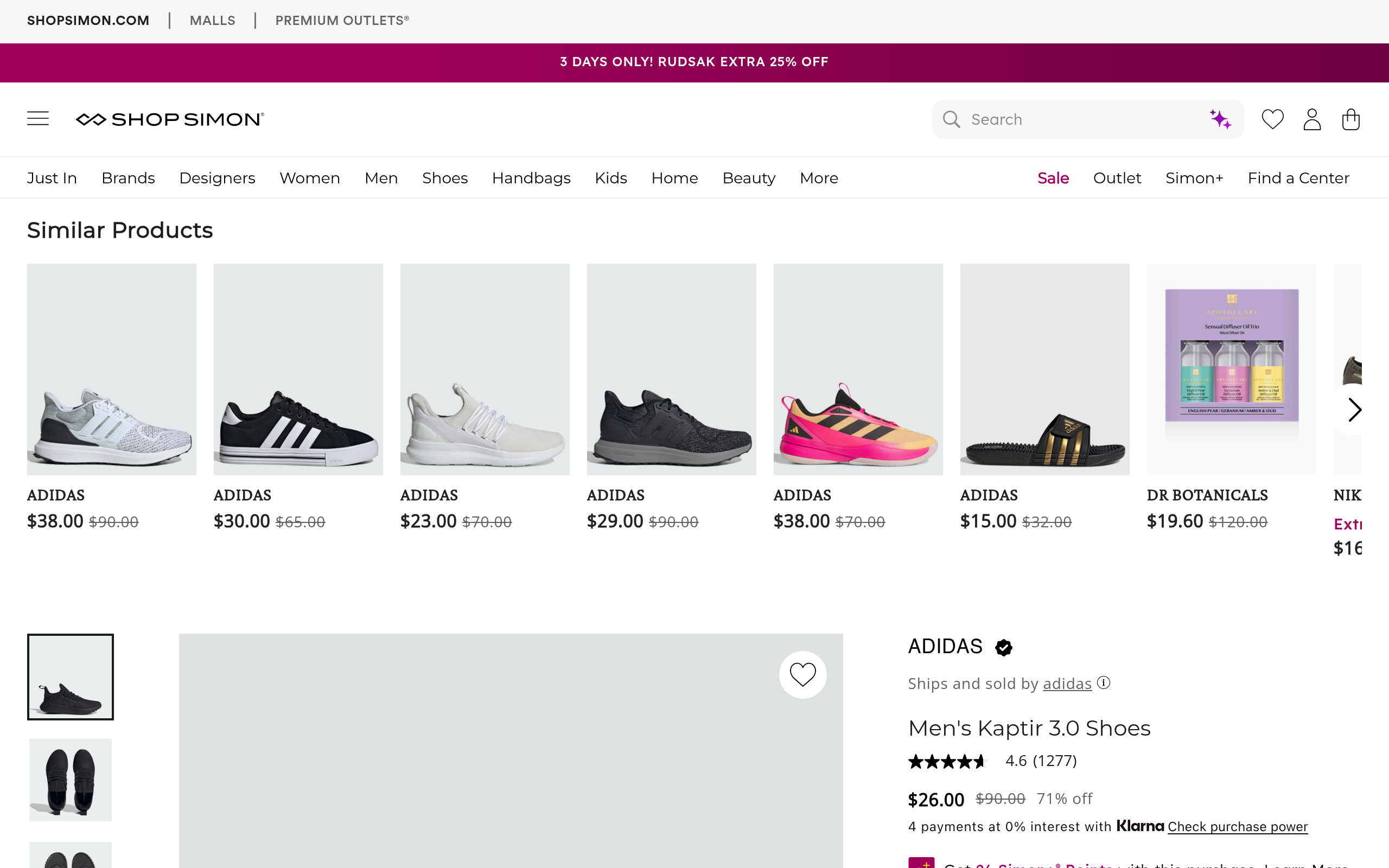The height and width of the screenshot is (868, 1389).
Task: Click the info icon beside adidas seller
Action: click(1103, 682)
